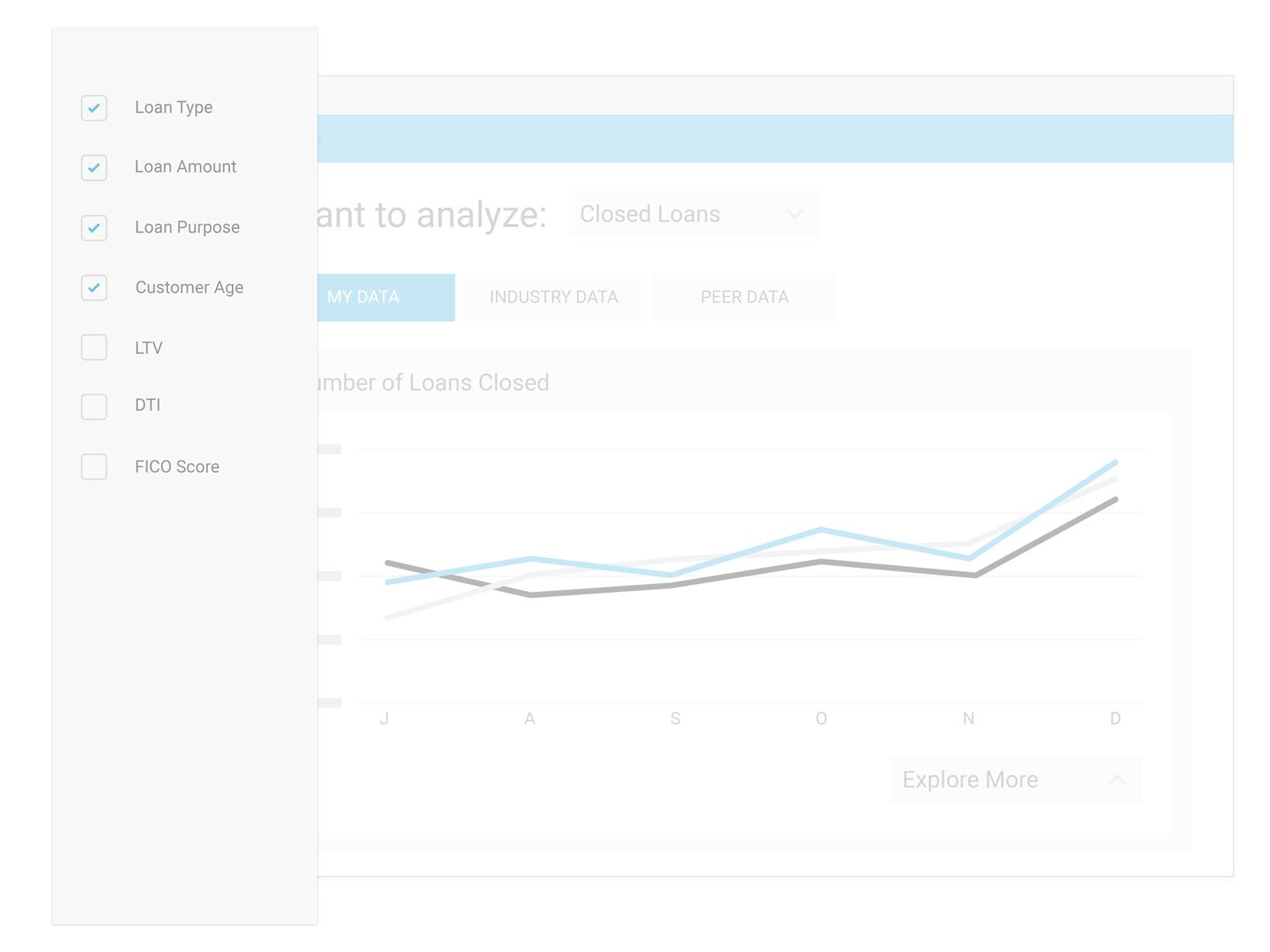Click the N month axis label
The width and height of the screenshot is (1270, 952).
click(x=969, y=719)
